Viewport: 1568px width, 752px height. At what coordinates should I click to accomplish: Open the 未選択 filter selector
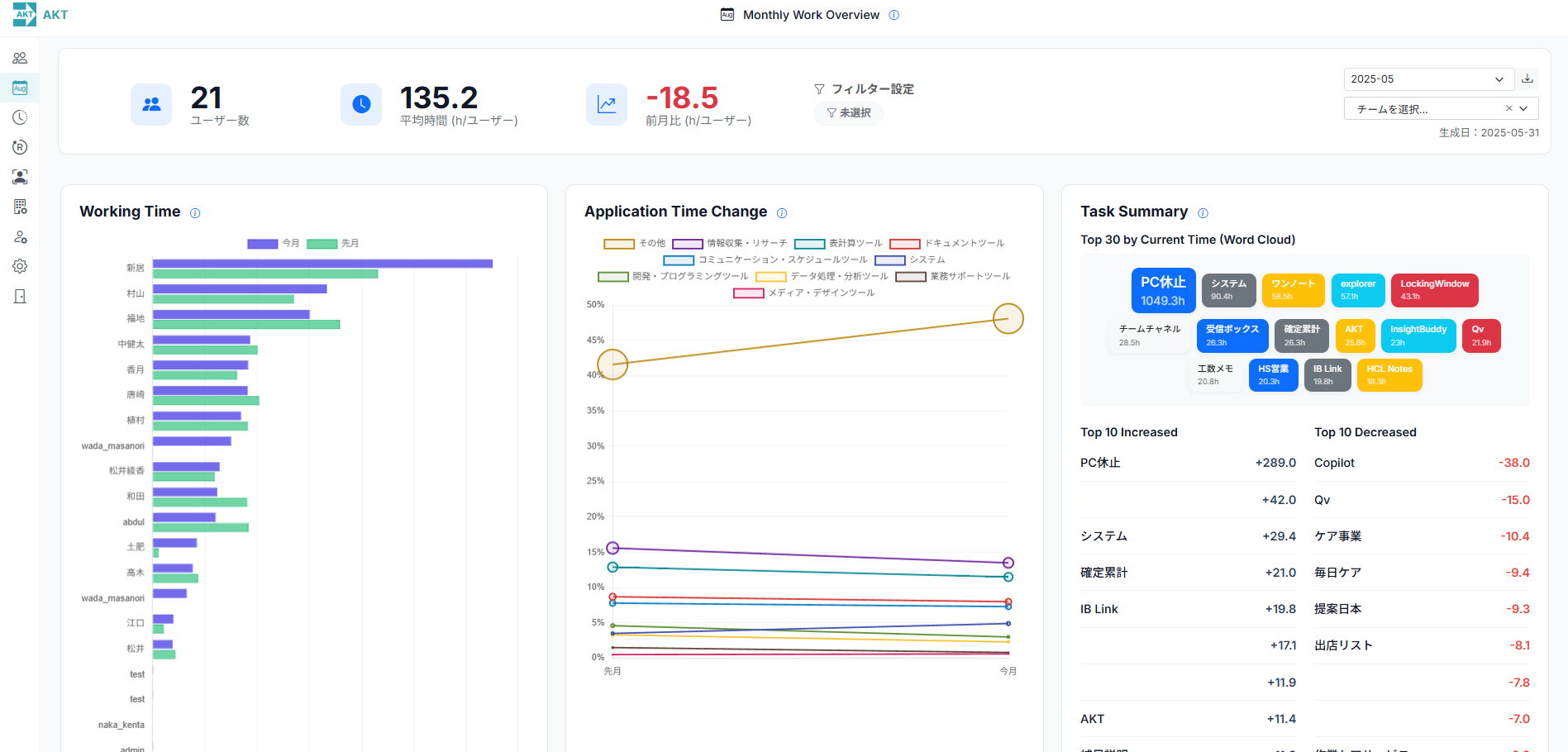(x=849, y=113)
